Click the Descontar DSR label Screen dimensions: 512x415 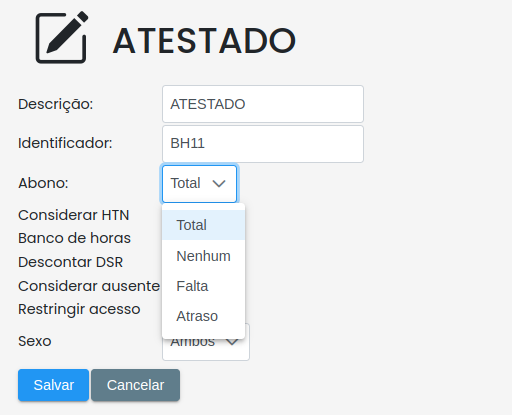tap(71, 262)
